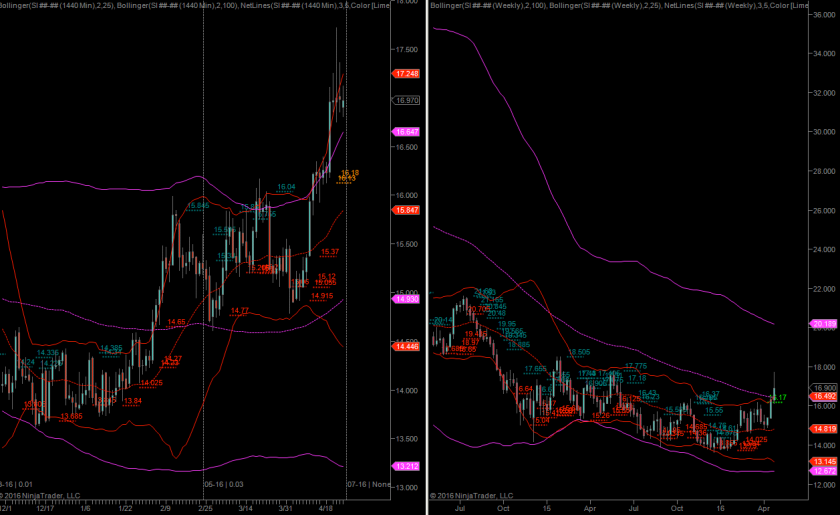Viewport: 840px width, 515px height.
Task: Click the magenta 14.930 price marker
Action: 406,299
